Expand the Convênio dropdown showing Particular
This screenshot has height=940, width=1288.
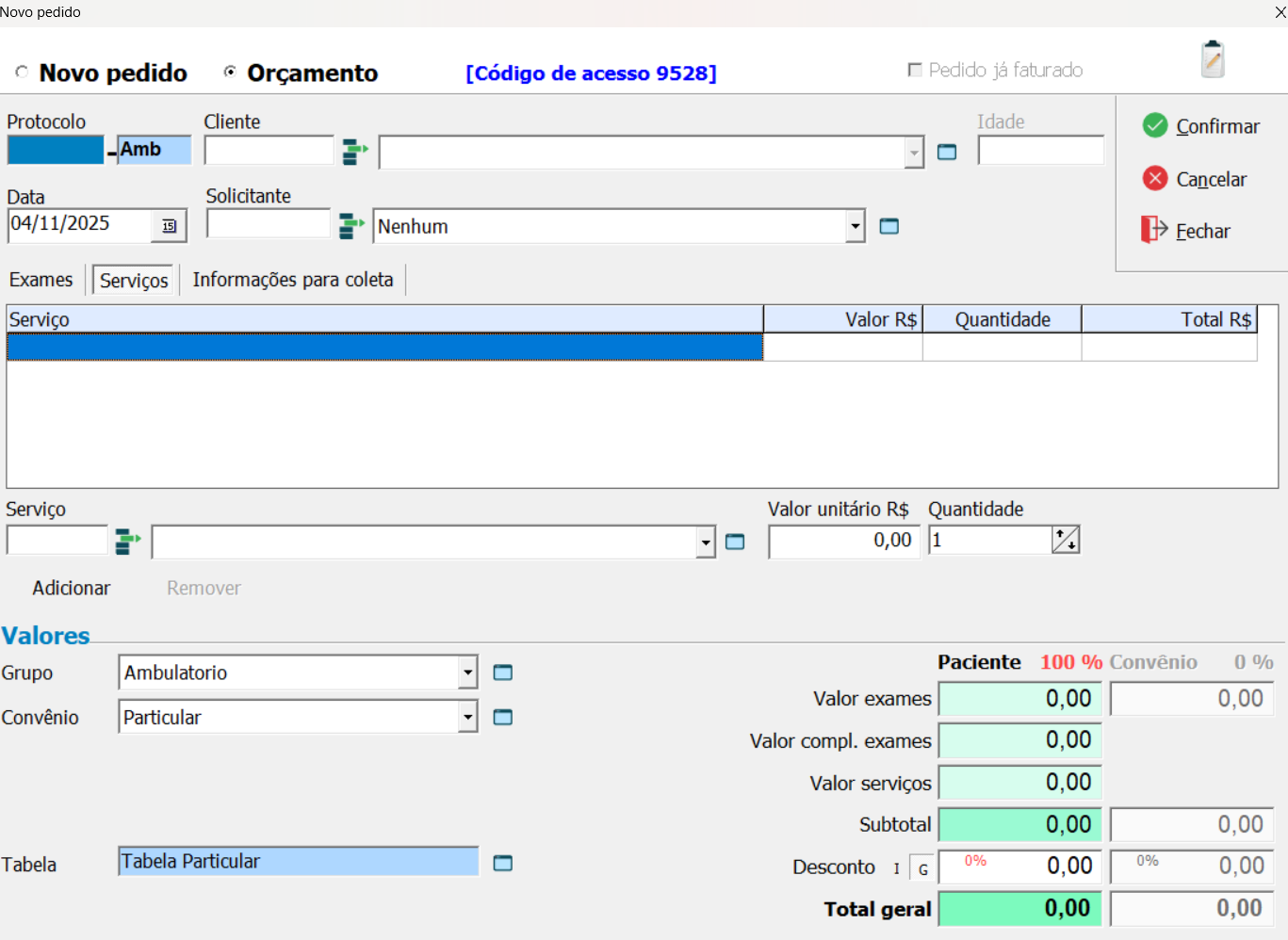tap(467, 718)
